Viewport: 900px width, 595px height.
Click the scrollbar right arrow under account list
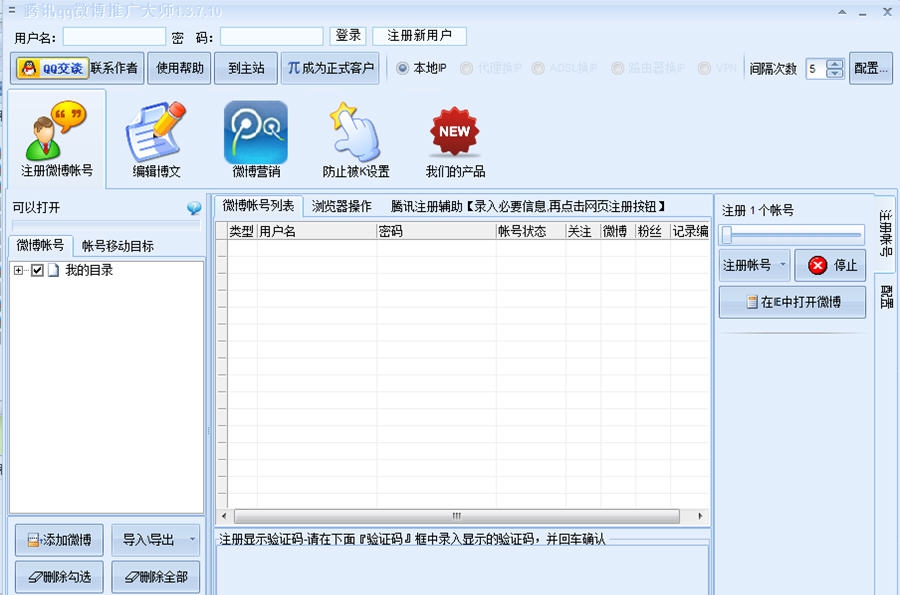coord(700,516)
